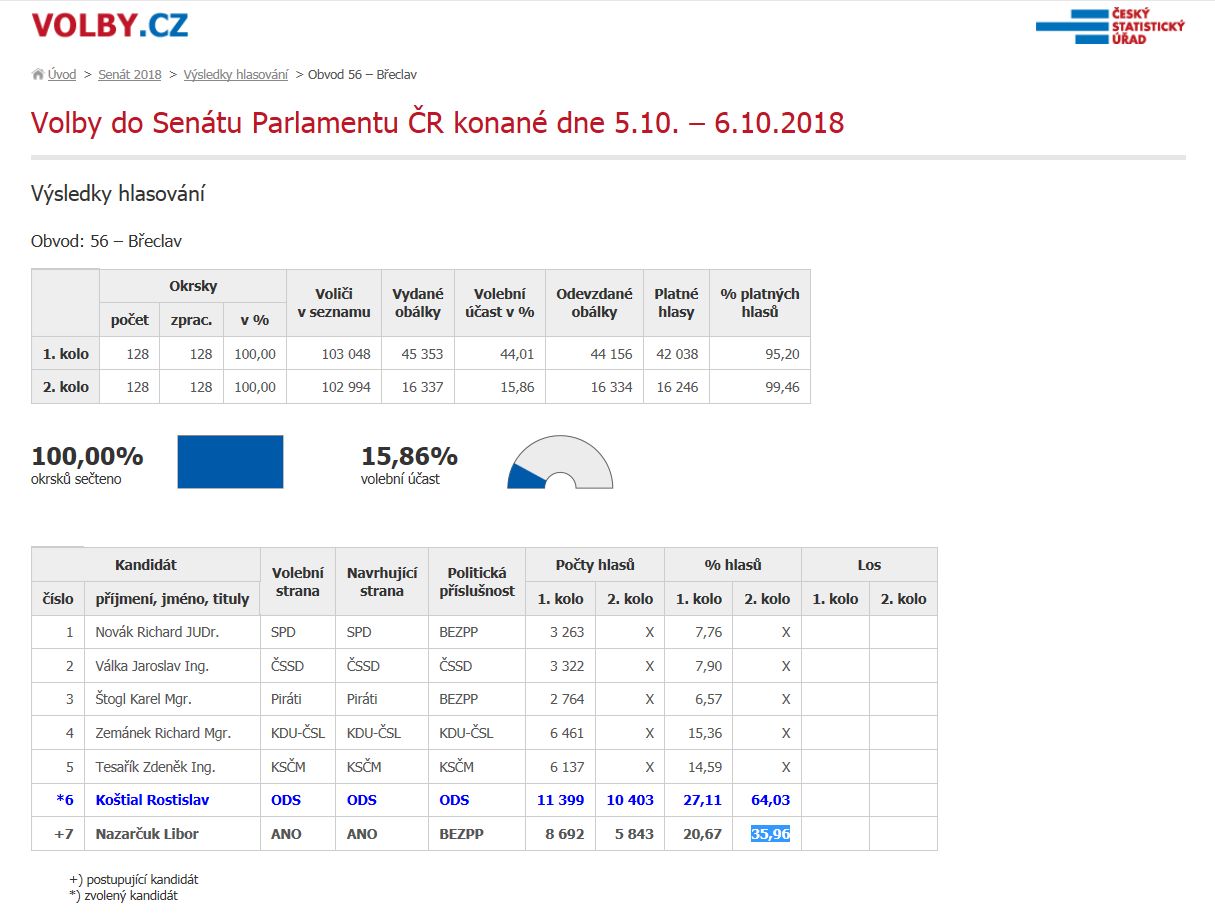Click the blue 100% counted progress bar
This screenshot has width=1215, height=917.
[230, 462]
